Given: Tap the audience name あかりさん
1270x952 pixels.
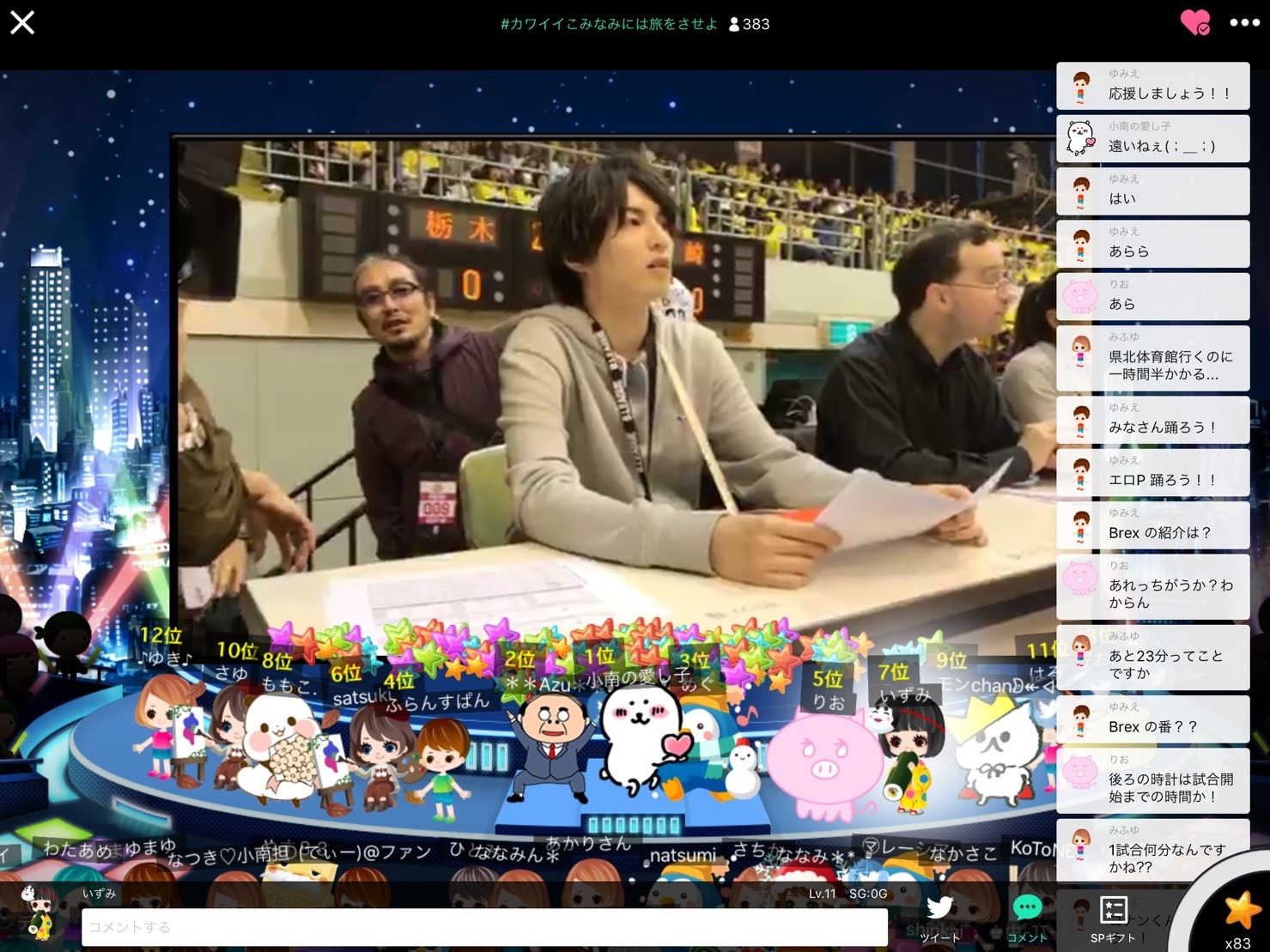Looking at the screenshot, I should [x=588, y=843].
